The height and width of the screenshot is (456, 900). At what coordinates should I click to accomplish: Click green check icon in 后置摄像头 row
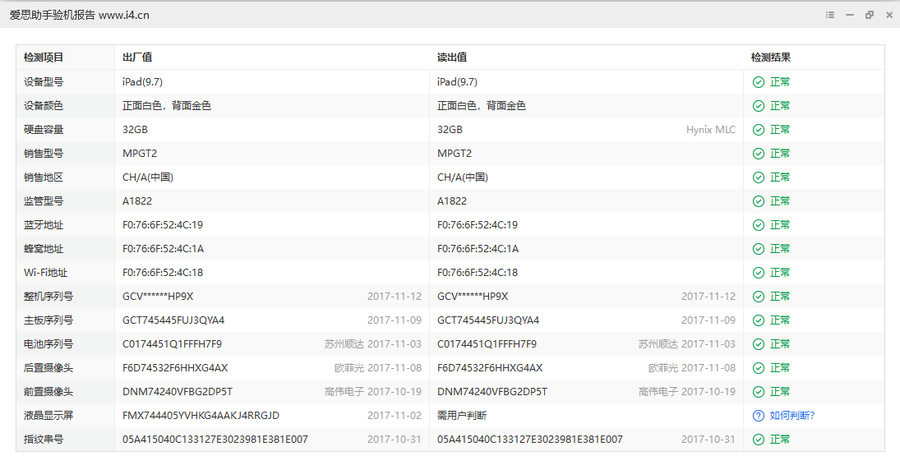tap(758, 368)
